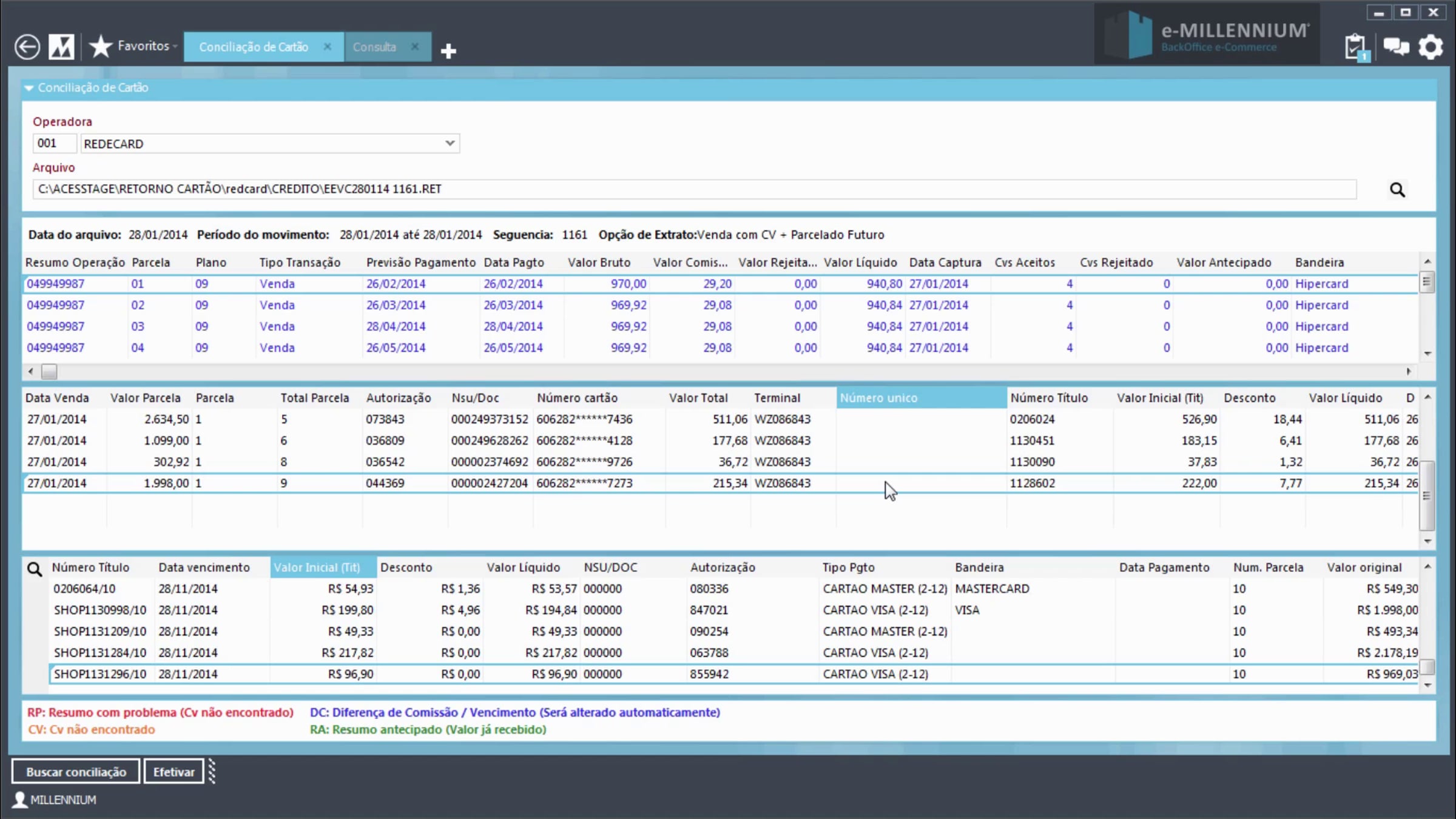
Task: Collapse the Conciliação de Cartão panel
Action: click(29, 88)
